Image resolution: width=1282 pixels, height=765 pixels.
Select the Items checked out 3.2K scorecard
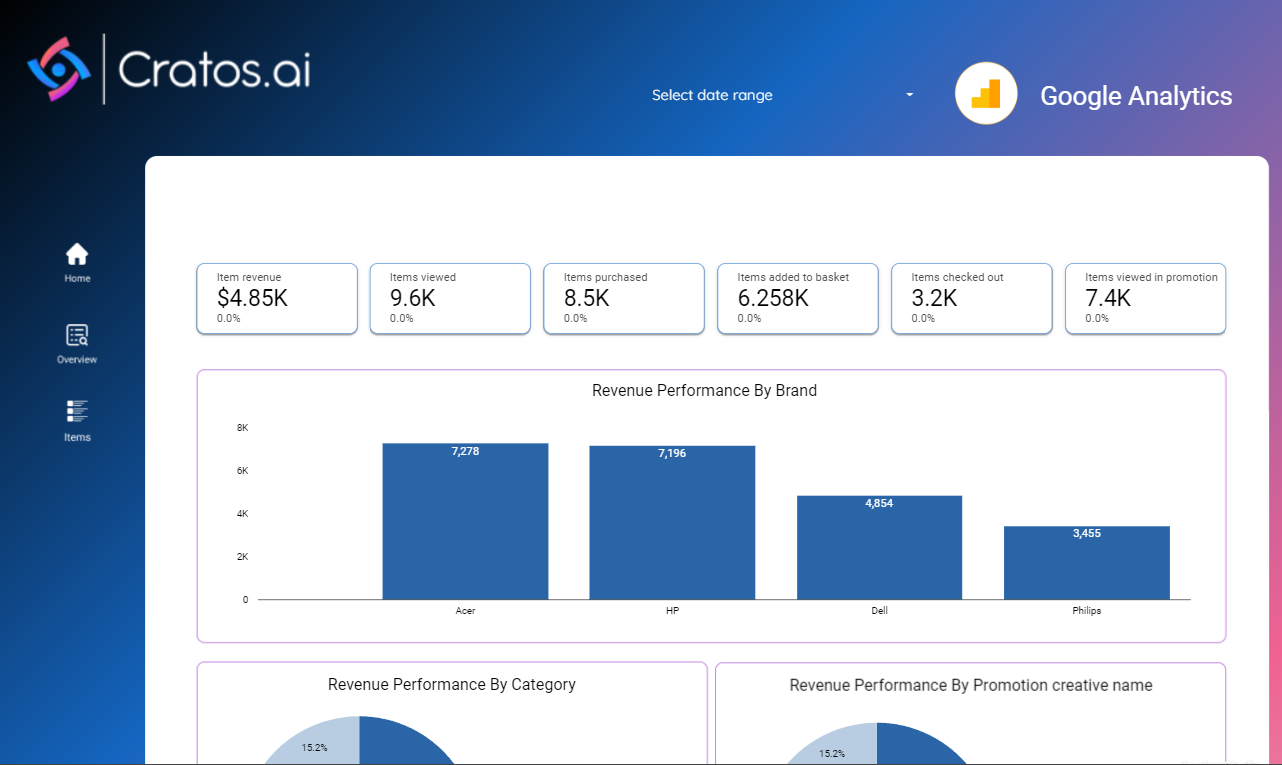(x=972, y=299)
